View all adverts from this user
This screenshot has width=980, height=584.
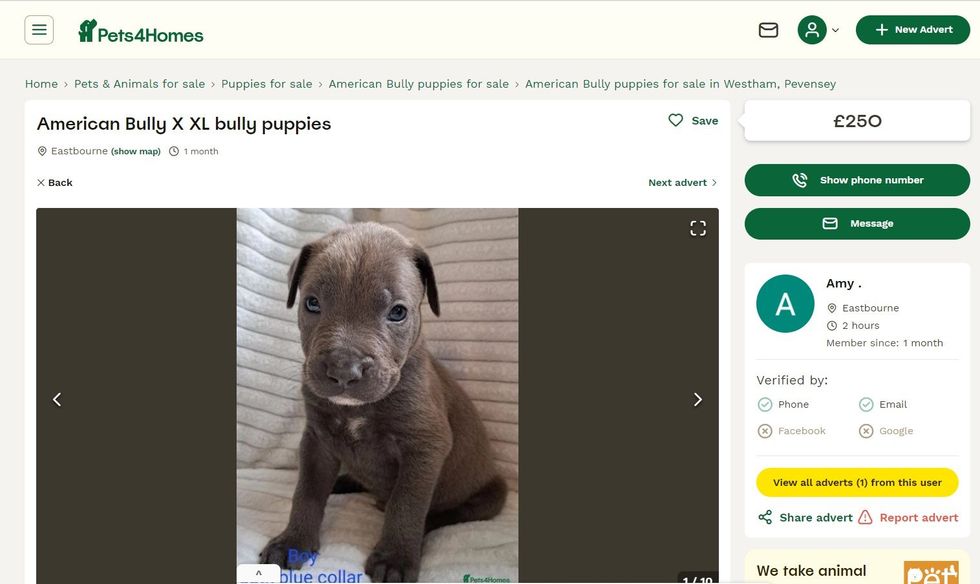[x=857, y=482]
